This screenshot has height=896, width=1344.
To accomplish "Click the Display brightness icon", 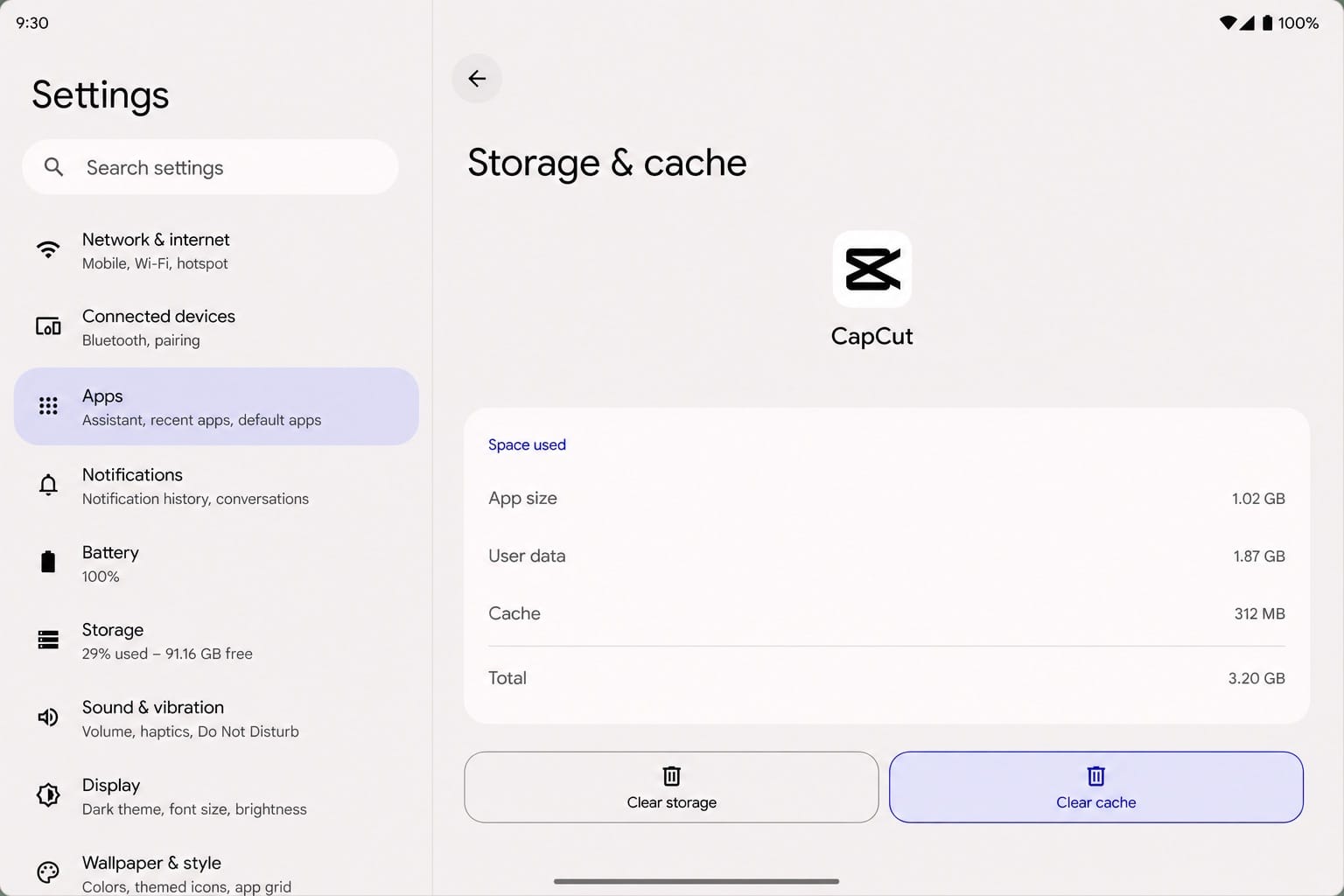I will (48, 794).
